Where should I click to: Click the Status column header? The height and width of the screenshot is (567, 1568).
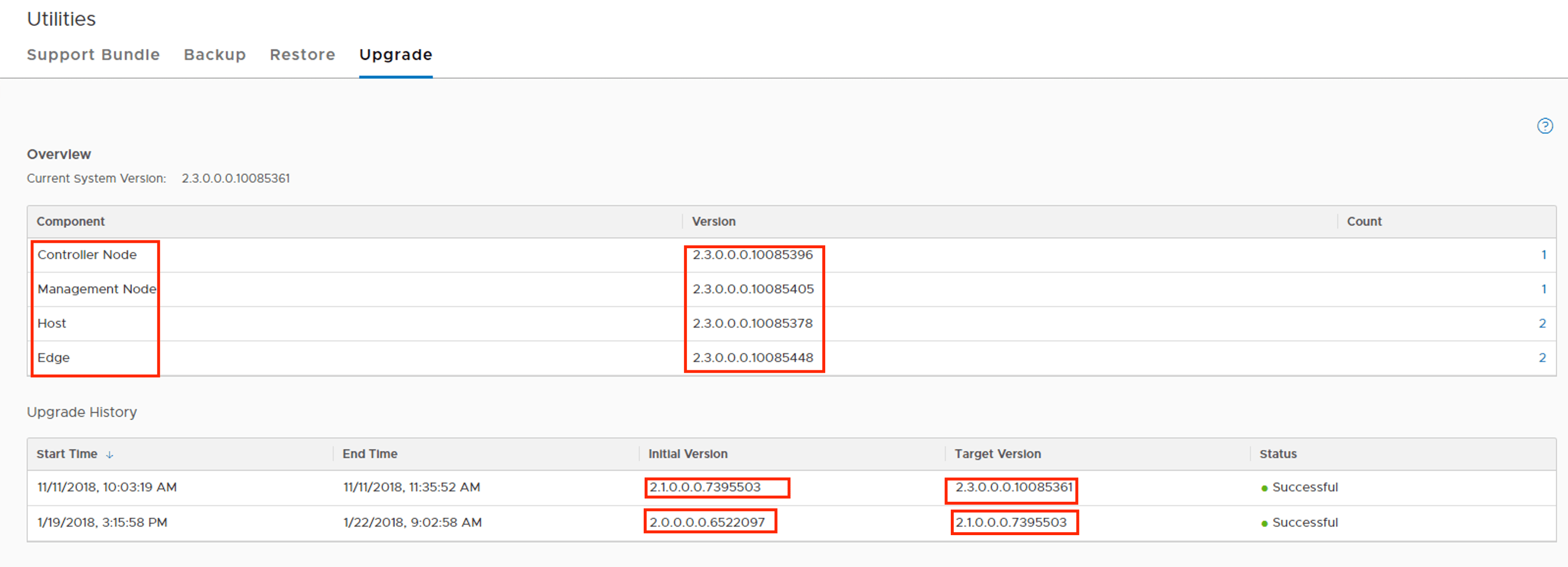pyautogui.click(x=1278, y=454)
